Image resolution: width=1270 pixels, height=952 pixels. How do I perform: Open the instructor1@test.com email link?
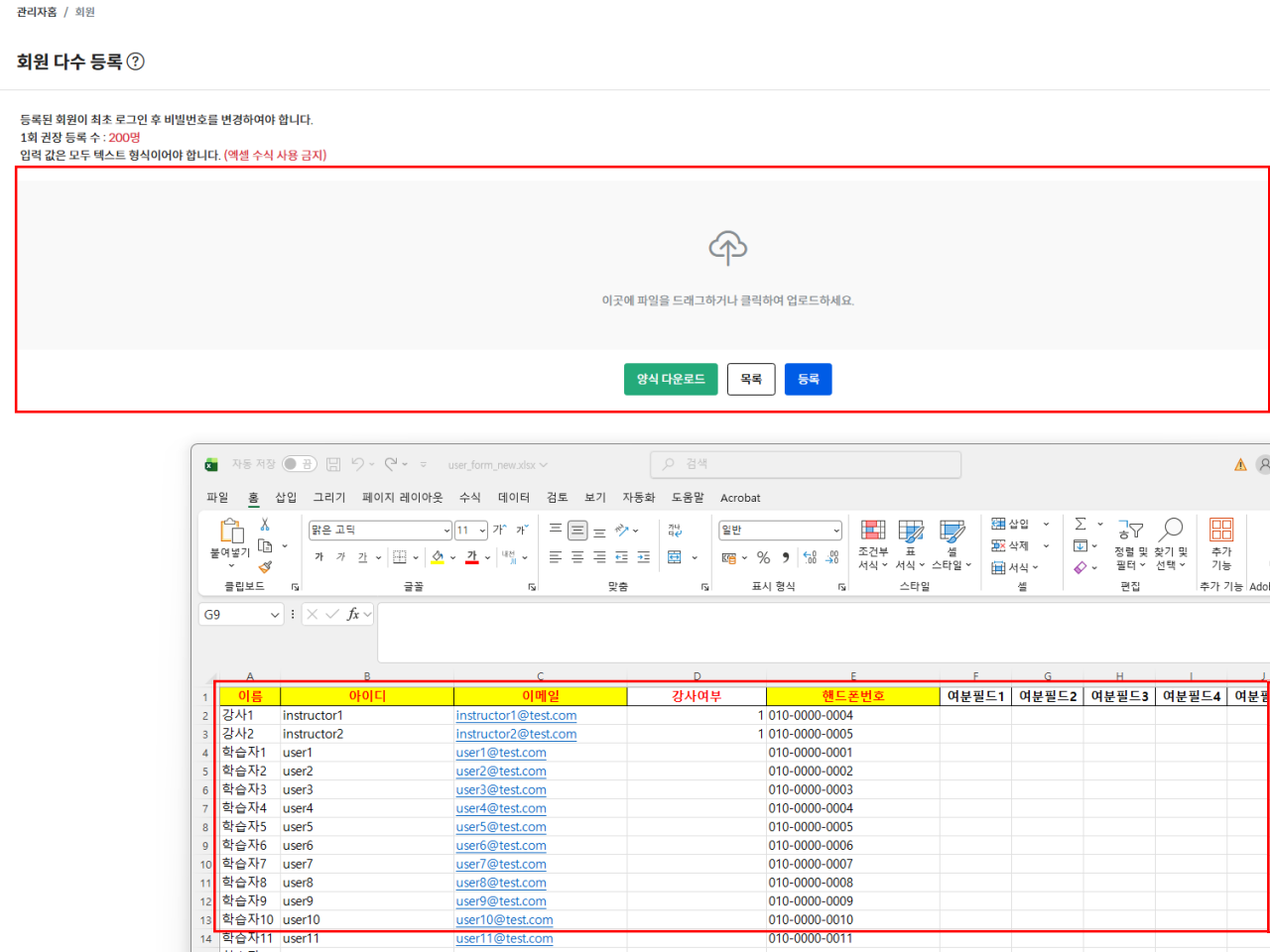pyautogui.click(x=516, y=716)
